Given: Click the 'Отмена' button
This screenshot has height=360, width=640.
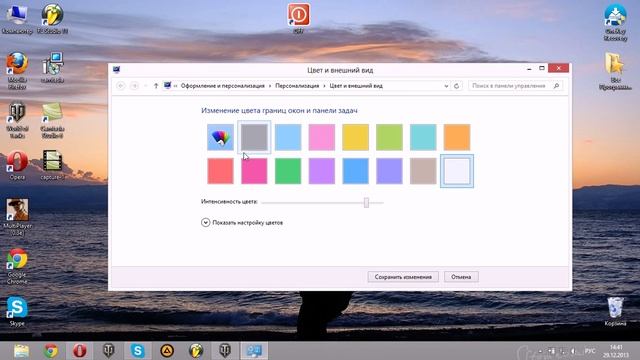Looking at the screenshot, I should (x=461, y=277).
